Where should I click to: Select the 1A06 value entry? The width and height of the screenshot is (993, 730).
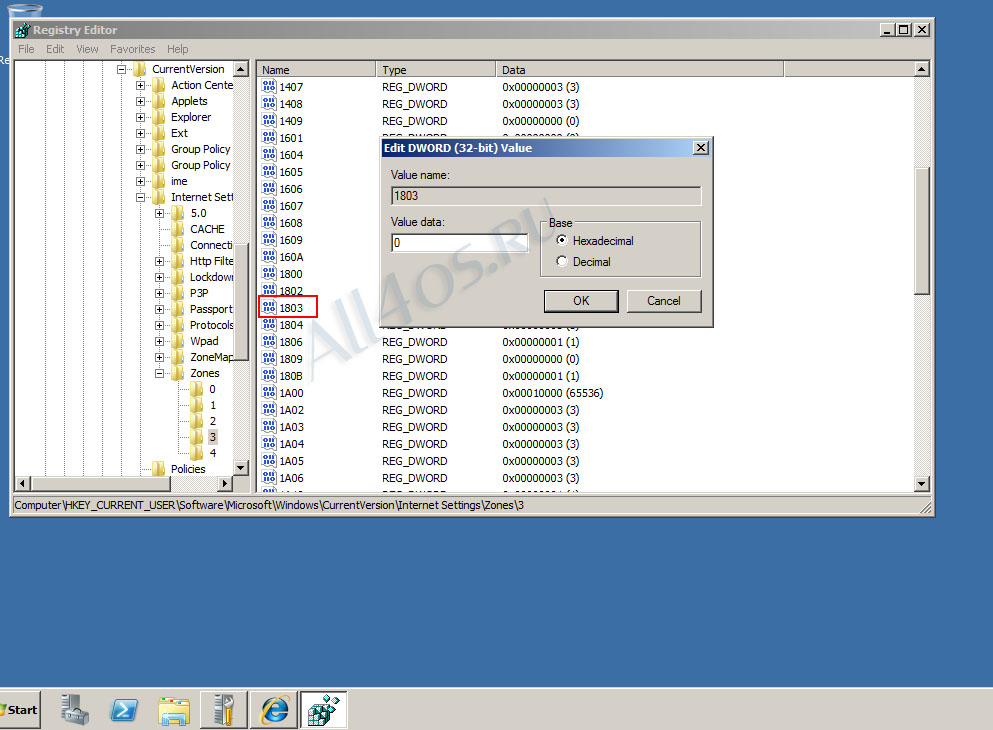click(x=291, y=478)
